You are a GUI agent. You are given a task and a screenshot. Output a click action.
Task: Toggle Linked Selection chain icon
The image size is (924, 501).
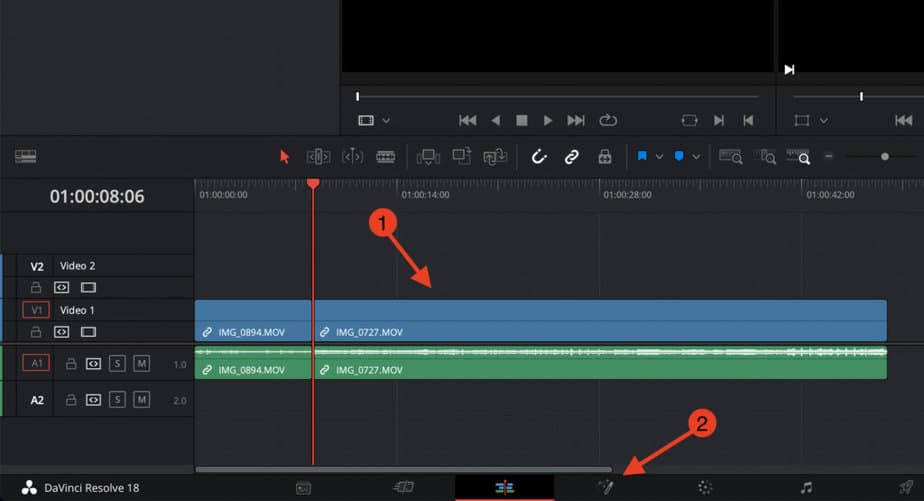[571, 157]
